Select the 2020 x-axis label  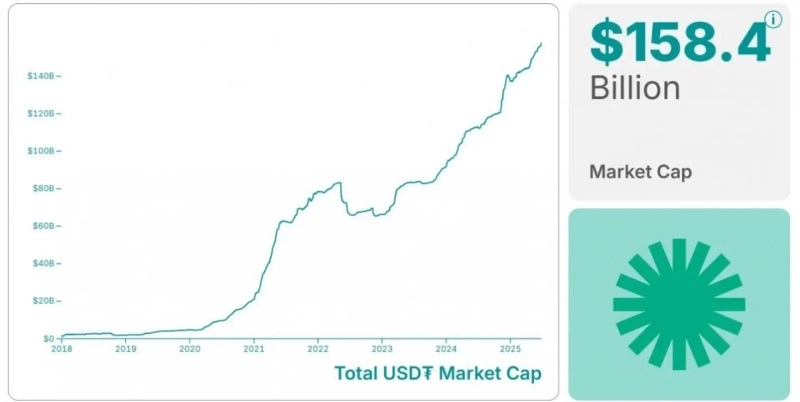click(x=190, y=349)
